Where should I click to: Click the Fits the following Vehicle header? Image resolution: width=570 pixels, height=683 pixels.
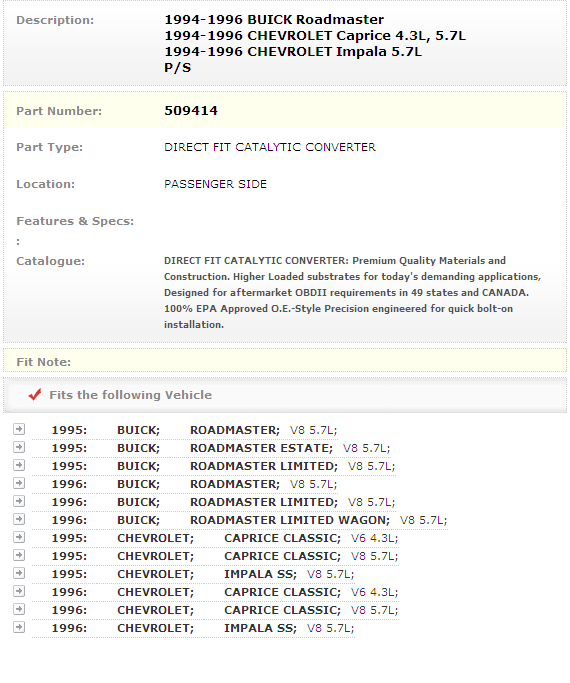click(130, 395)
